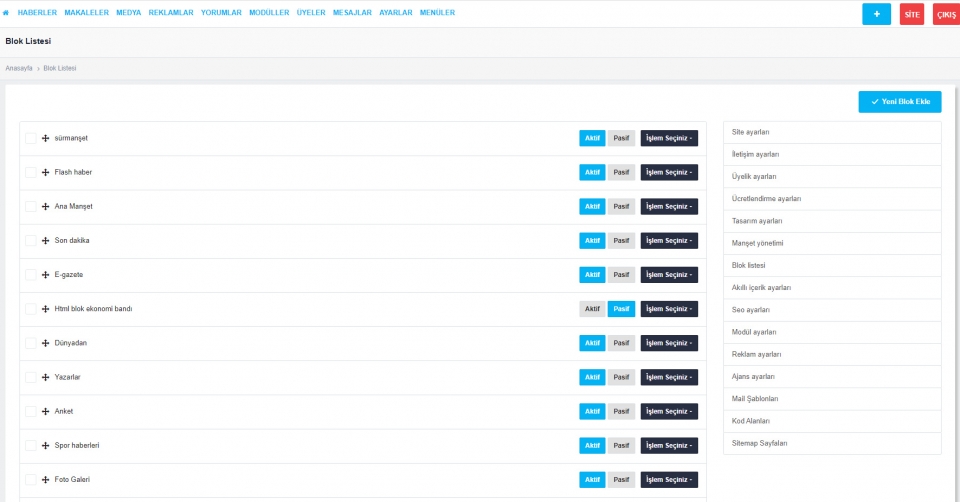This screenshot has height=502, width=960.
Task: Open Seo ayarları in the sidebar
Action: point(751,309)
